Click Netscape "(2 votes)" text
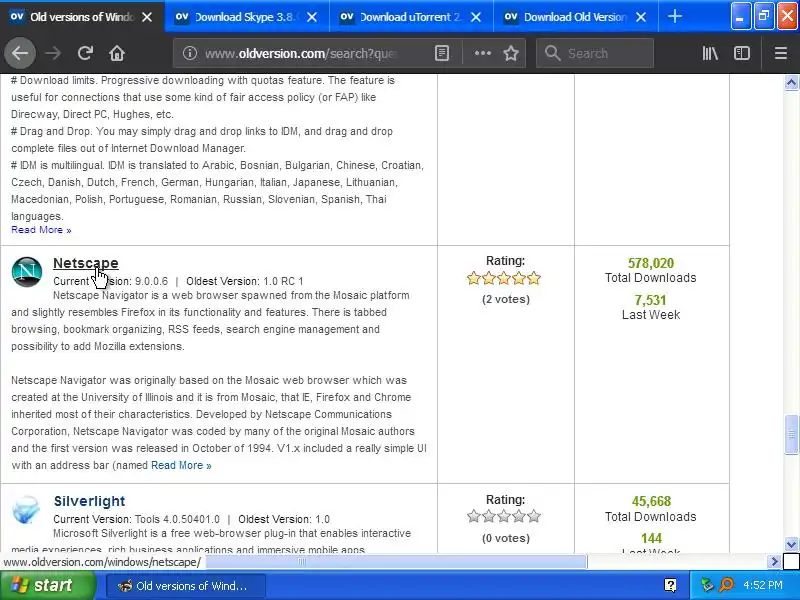This screenshot has height=600, width=800. [506, 299]
